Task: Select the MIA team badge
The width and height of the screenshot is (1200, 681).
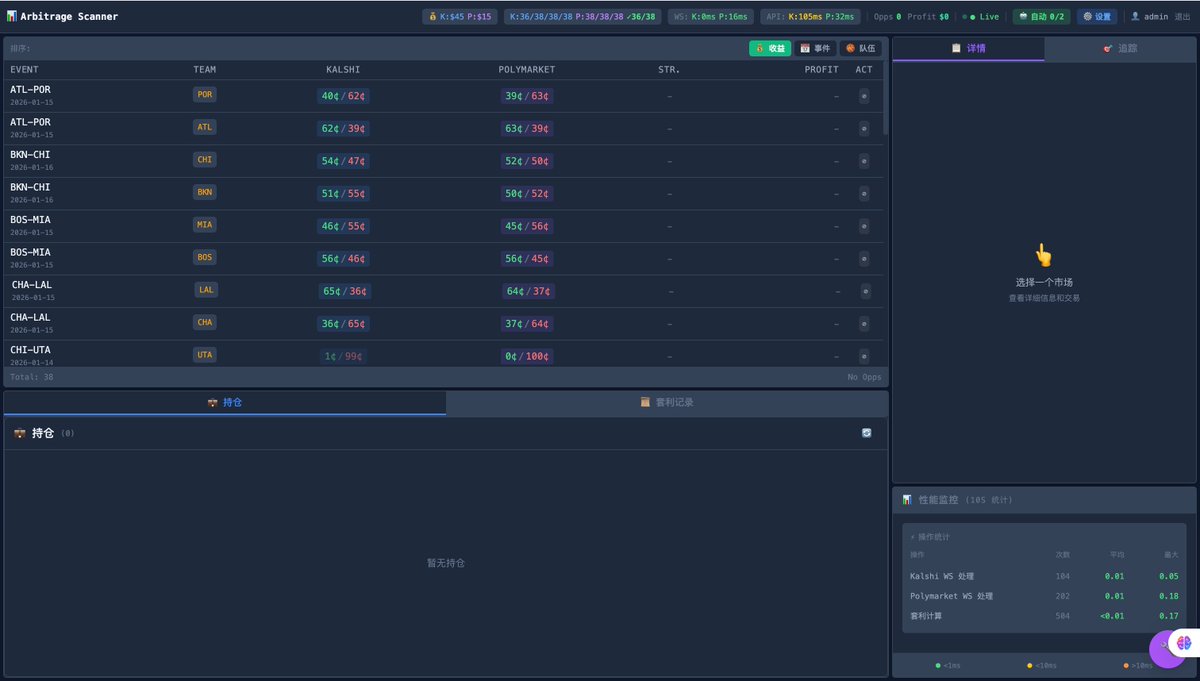Action: (x=205, y=225)
